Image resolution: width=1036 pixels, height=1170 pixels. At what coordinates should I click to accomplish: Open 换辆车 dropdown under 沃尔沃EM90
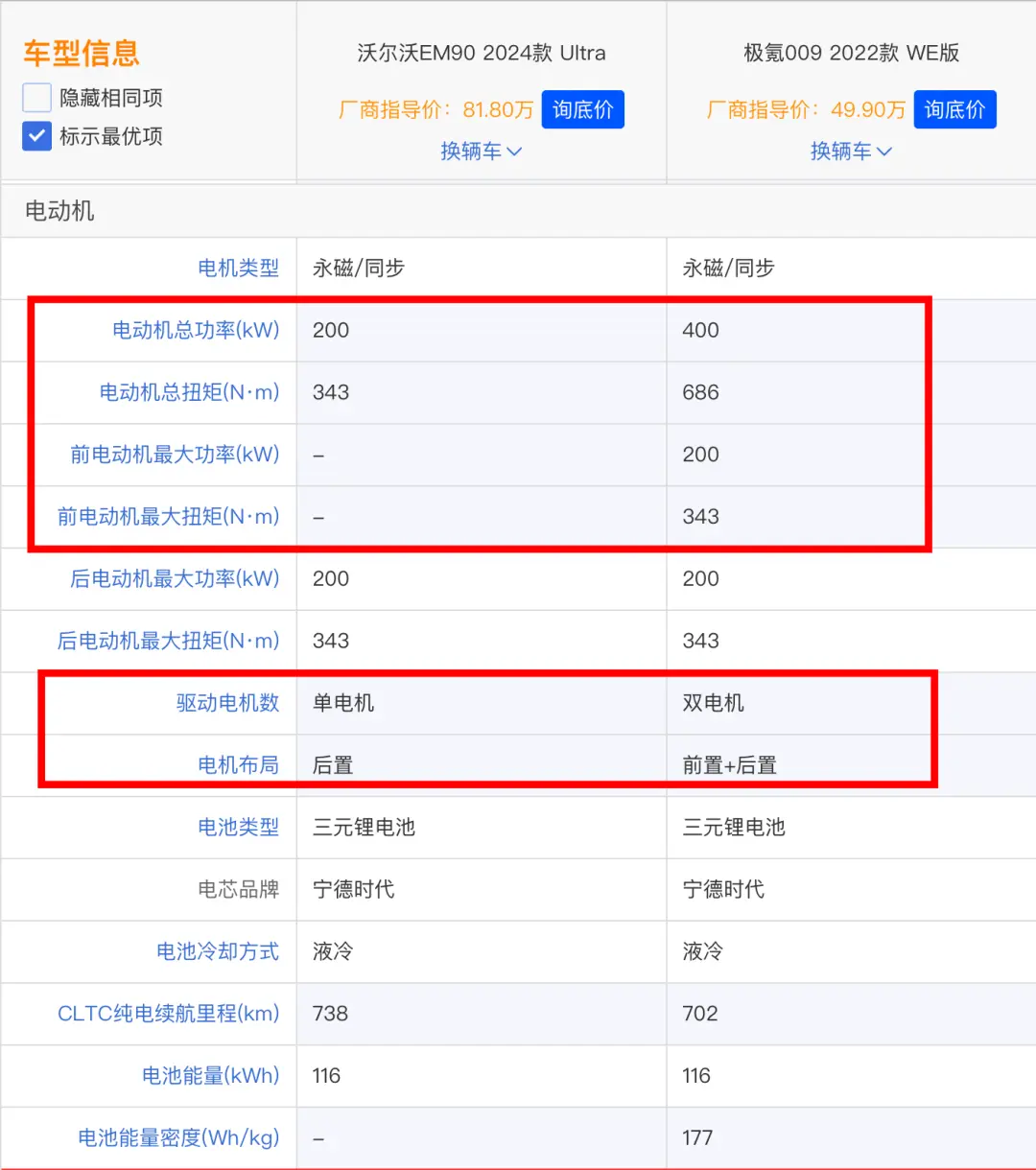coord(481,152)
